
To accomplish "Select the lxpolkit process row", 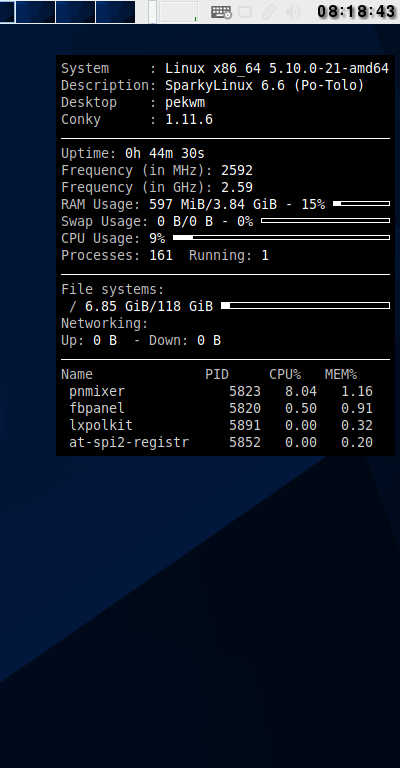I will tap(221, 425).
